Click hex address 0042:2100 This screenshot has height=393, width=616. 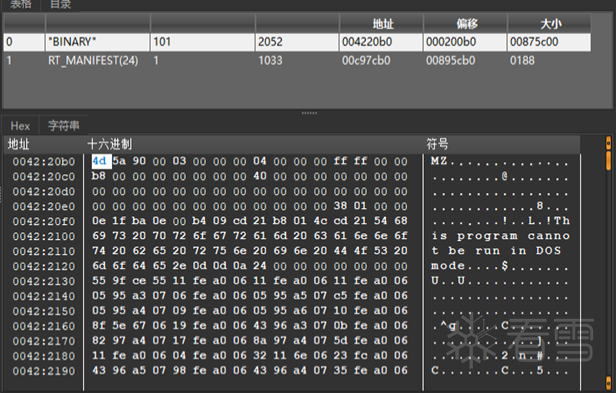44,236
